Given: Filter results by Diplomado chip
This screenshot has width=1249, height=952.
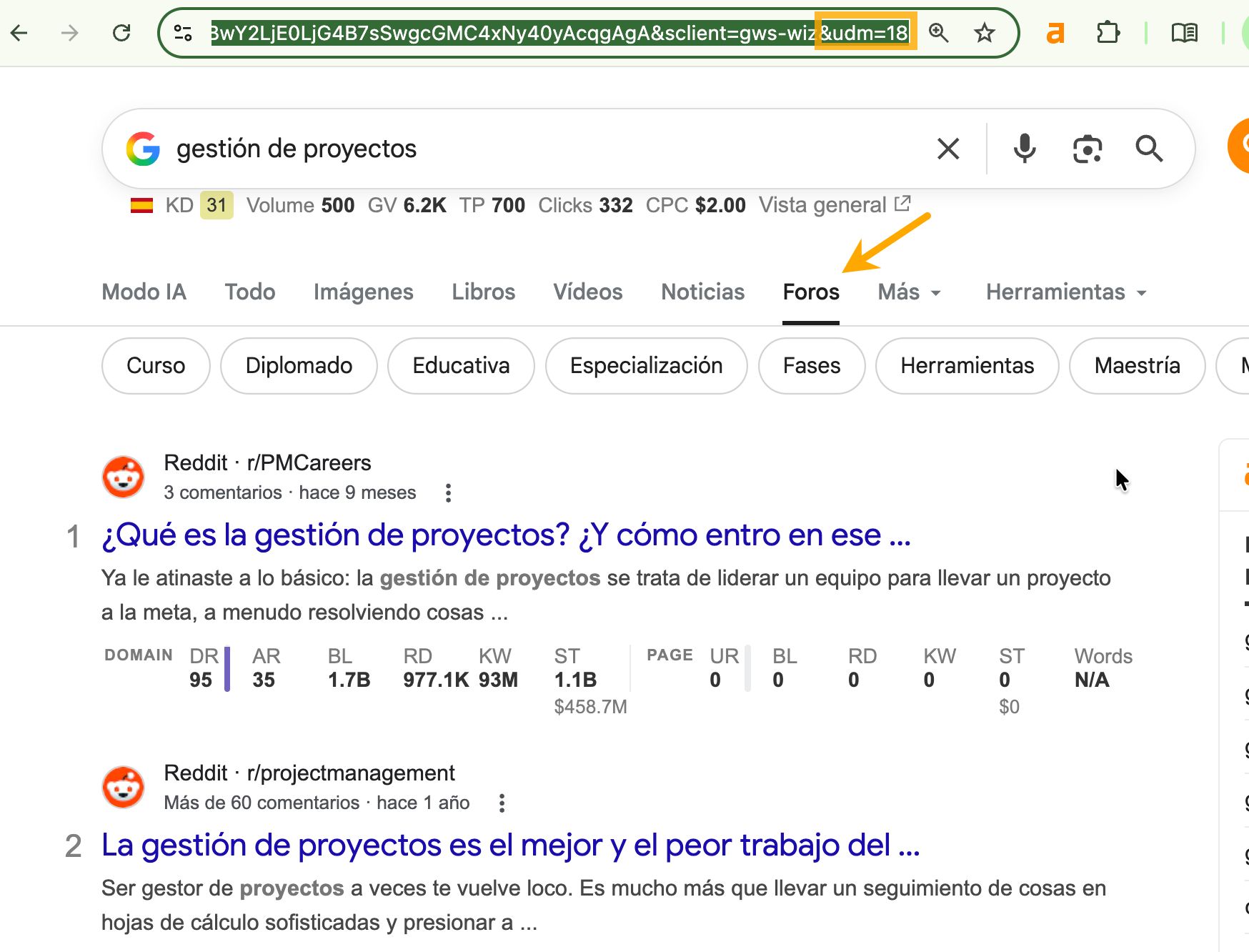Looking at the screenshot, I should click(299, 366).
